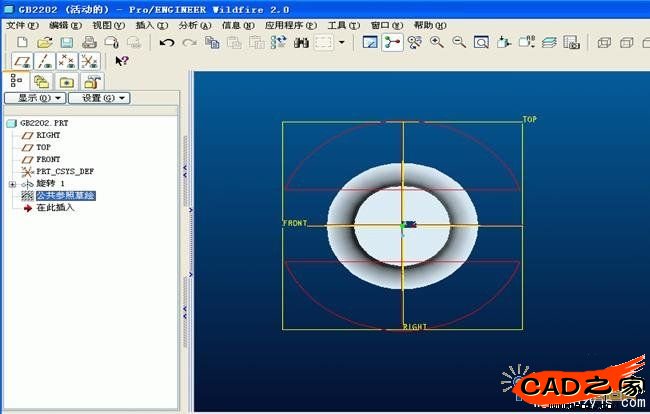Toggle coordinate systems display
The image size is (650, 414).
pyautogui.click(x=88, y=61)
